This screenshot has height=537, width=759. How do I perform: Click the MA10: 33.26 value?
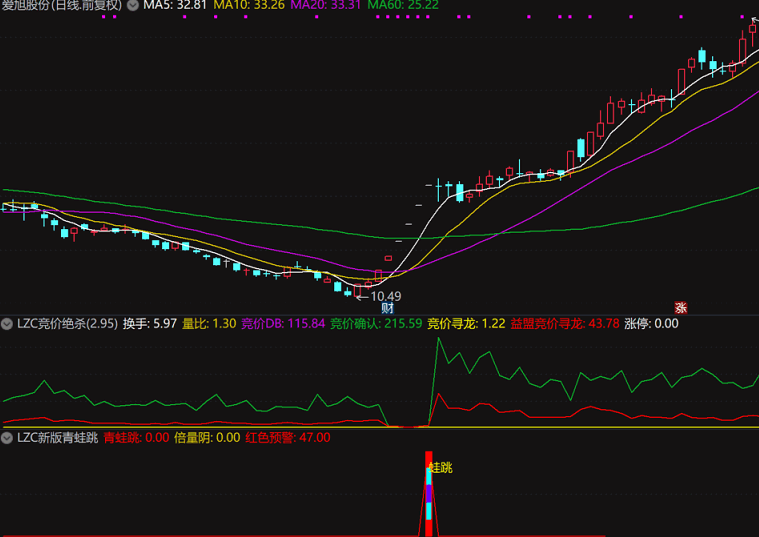[x=249, y=5]
